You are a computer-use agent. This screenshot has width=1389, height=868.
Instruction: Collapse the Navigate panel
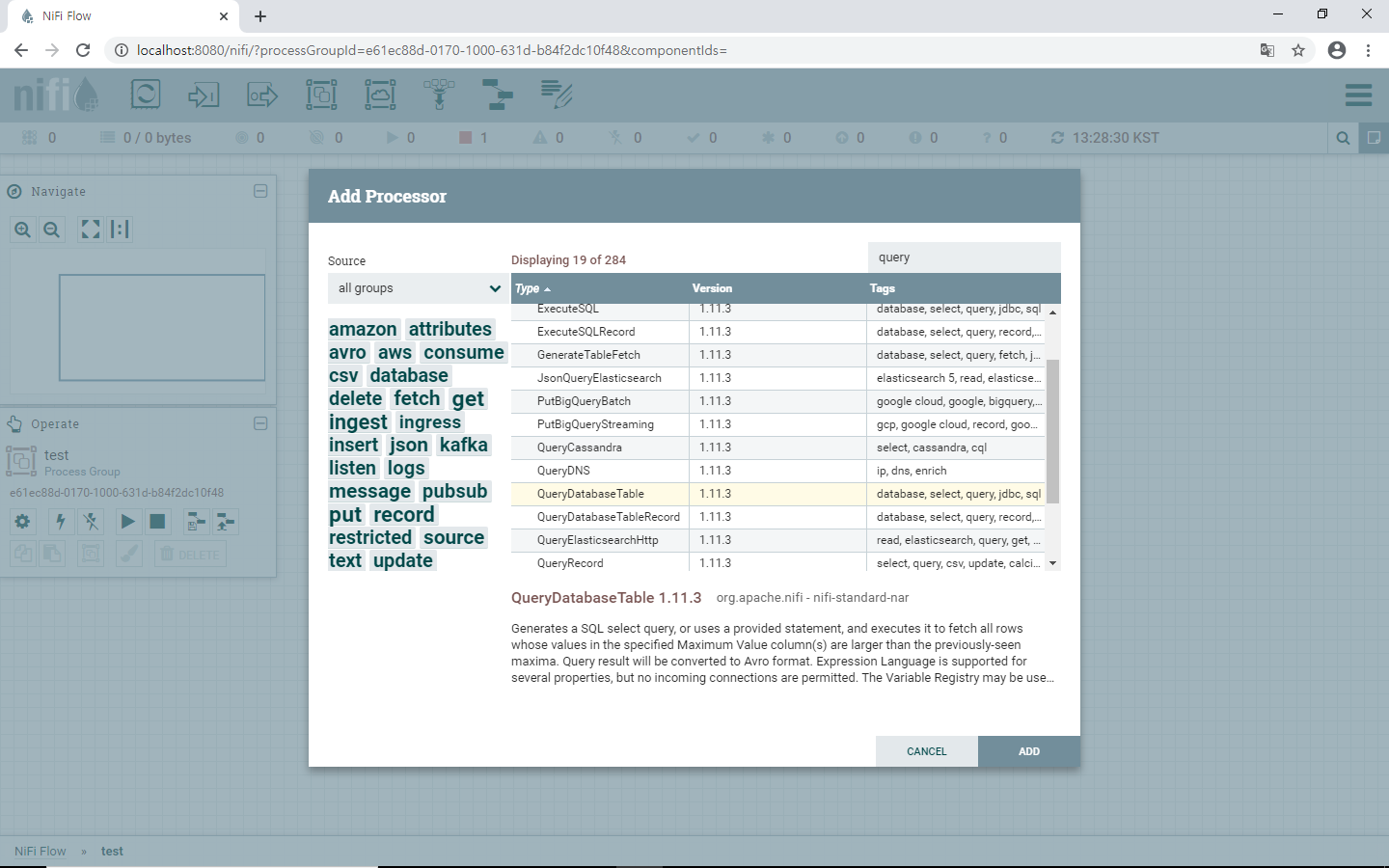click(260, 191)
